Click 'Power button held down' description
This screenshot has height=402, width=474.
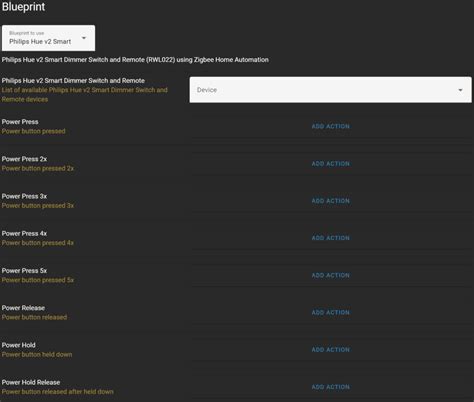(37, 355)
